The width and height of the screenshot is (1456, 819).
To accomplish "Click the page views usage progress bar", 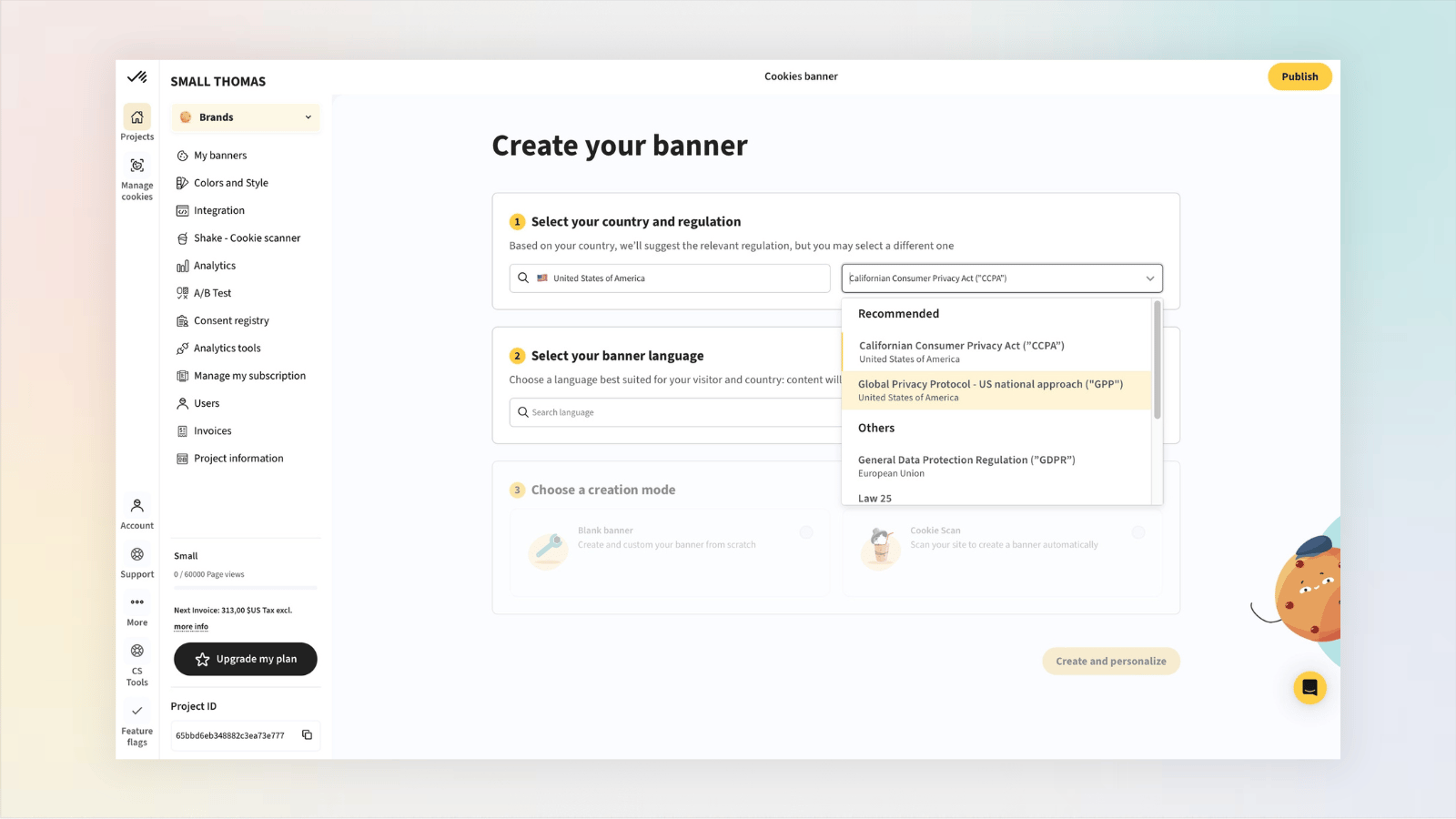I will point(246,588).
